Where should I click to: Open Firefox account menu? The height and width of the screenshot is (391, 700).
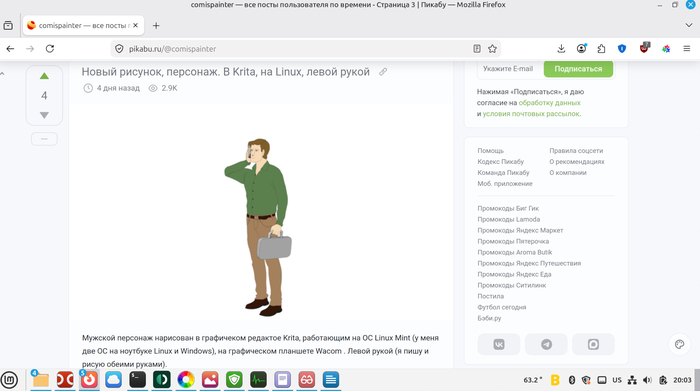tap(581, 49)
